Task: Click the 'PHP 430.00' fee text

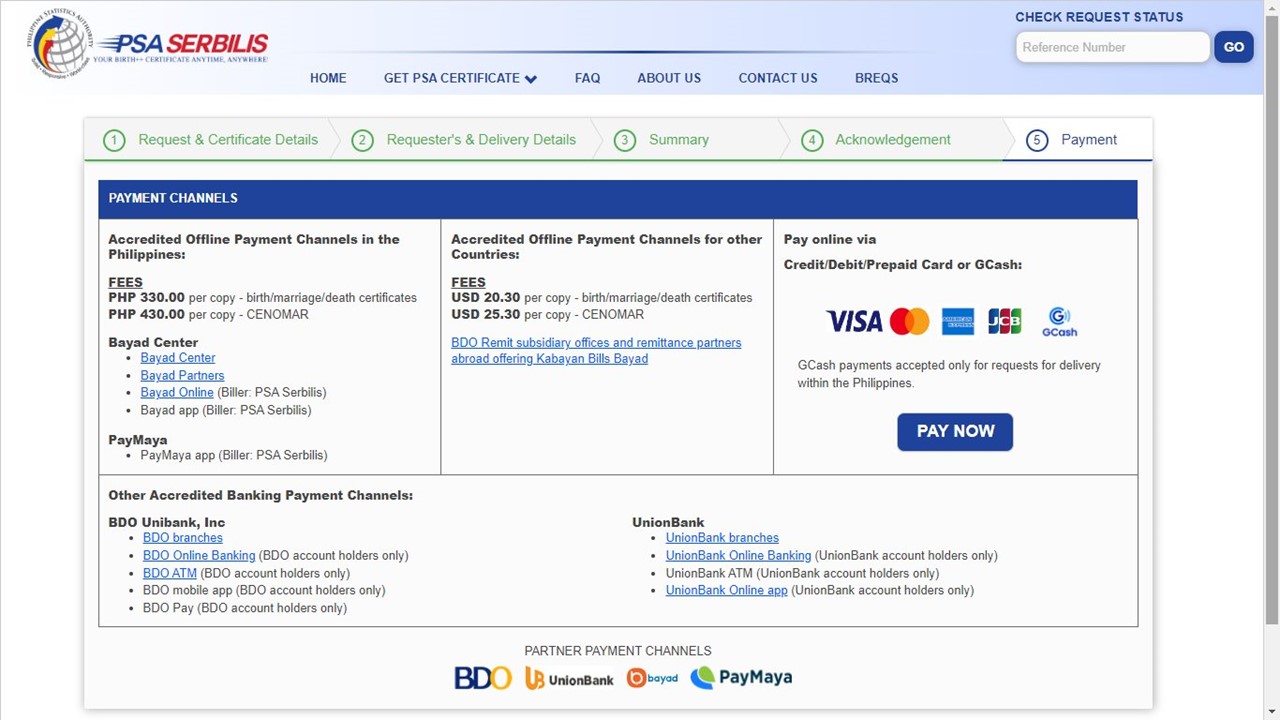Action: pyautogui.click(x=146, y=314)
